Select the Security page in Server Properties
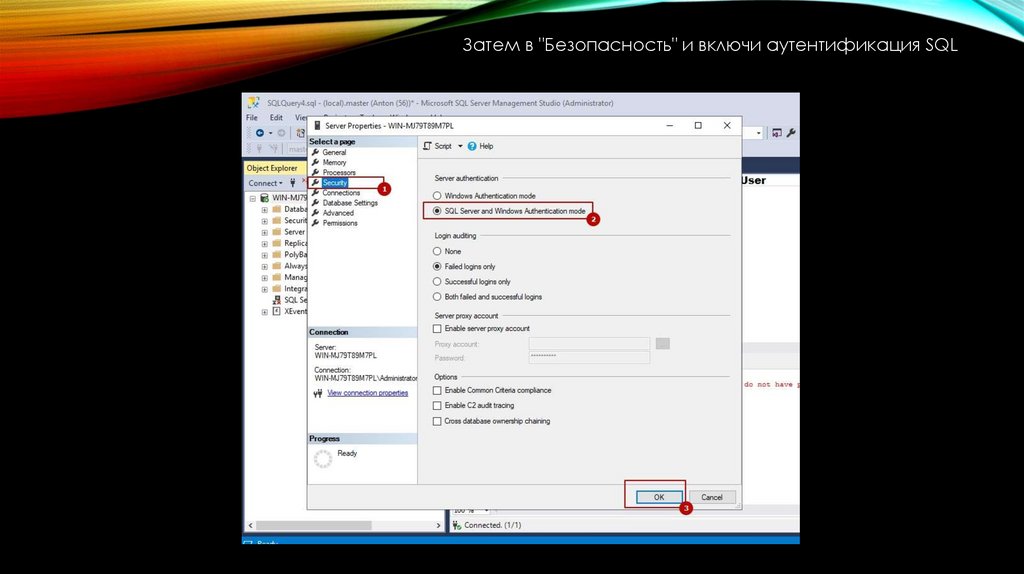This screenshot has height=574, width=1024. click(334, 183)
